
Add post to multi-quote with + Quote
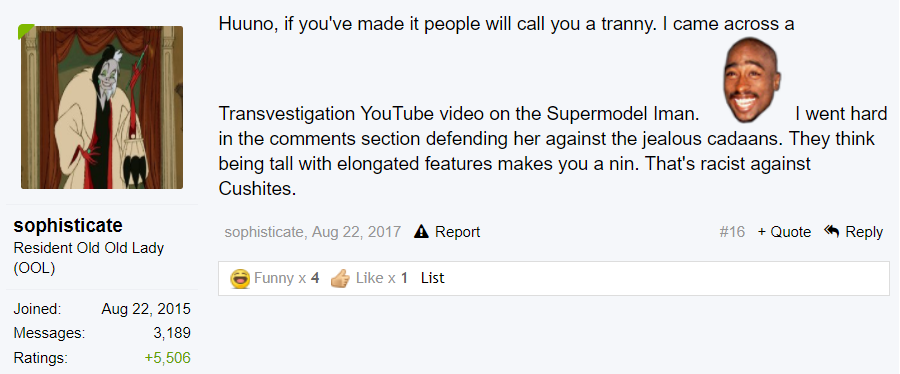tap(784, 232)
